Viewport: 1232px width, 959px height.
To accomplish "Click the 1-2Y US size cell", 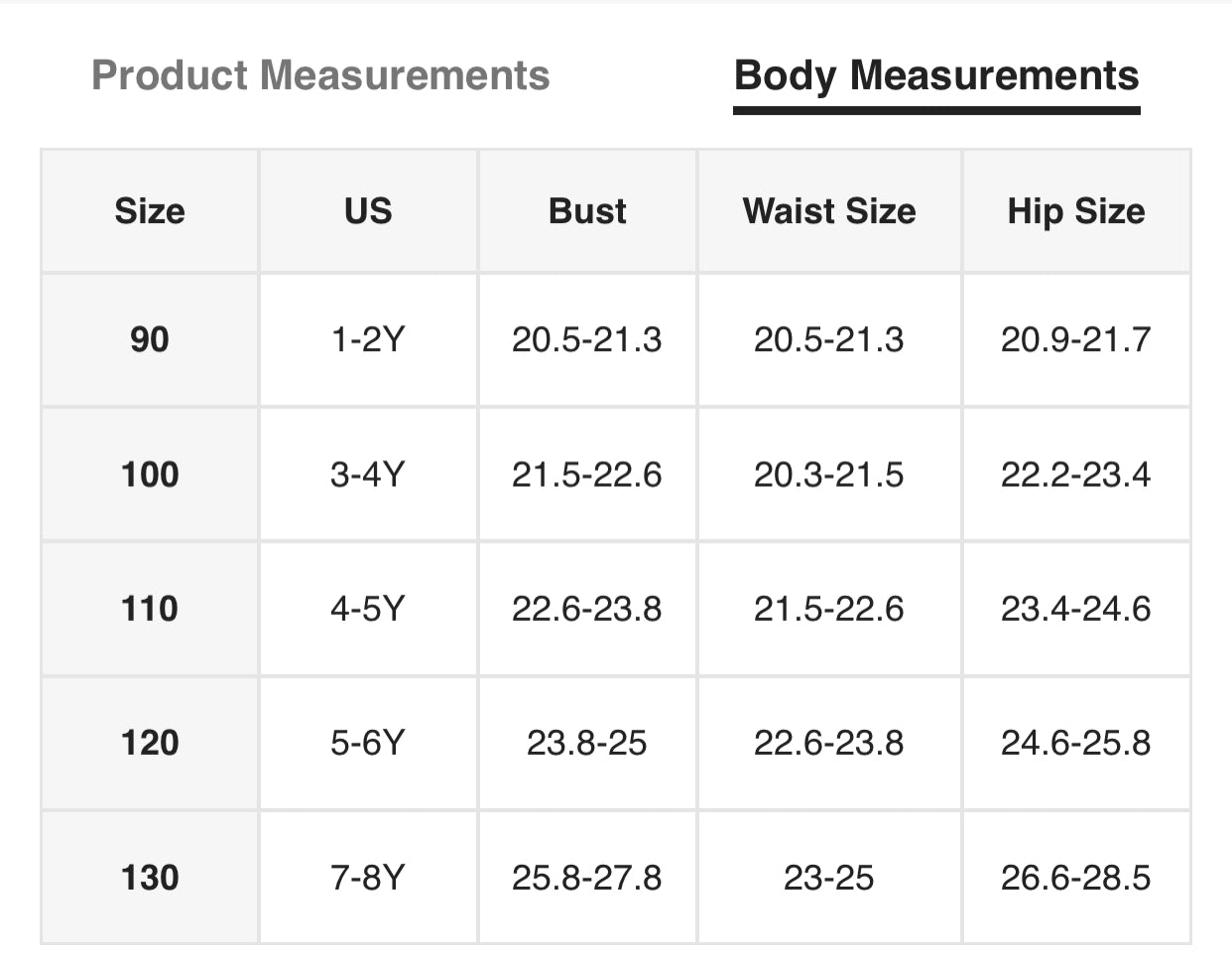I will (368, 340).
